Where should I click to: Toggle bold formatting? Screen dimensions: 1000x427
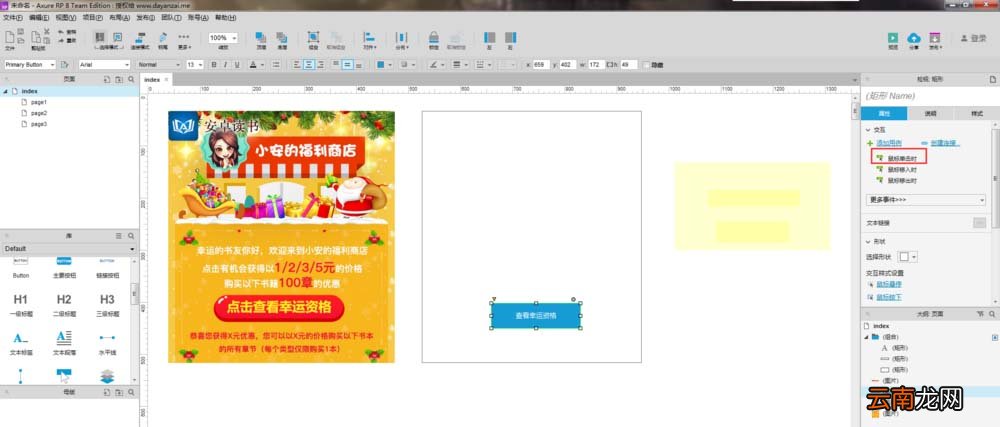pos(214,64)
